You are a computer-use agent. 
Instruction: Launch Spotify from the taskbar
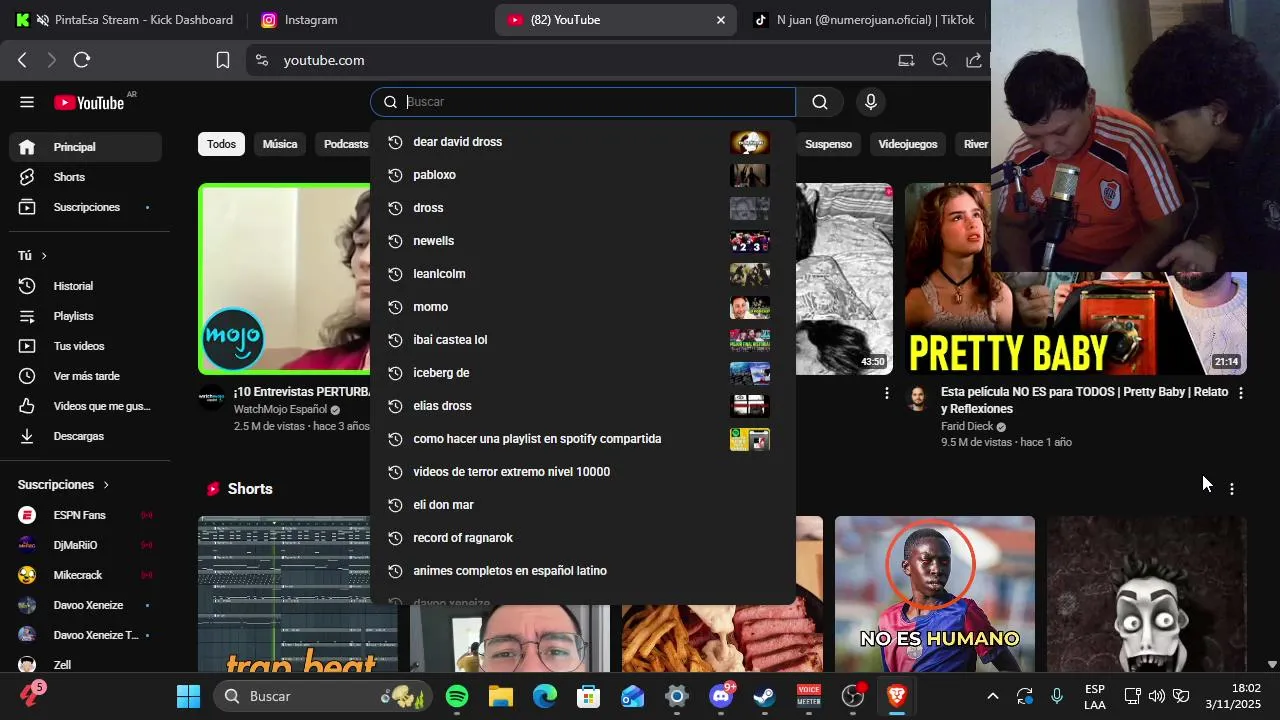[457, 696]
